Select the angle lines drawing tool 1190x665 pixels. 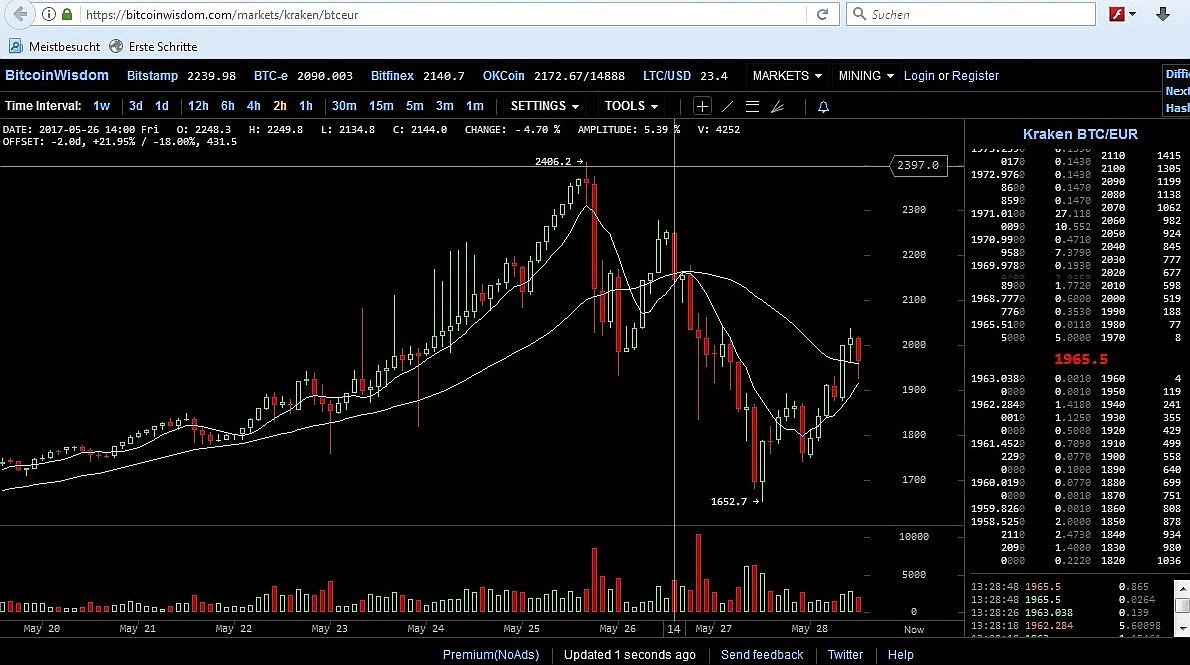(x=777, y=106)
